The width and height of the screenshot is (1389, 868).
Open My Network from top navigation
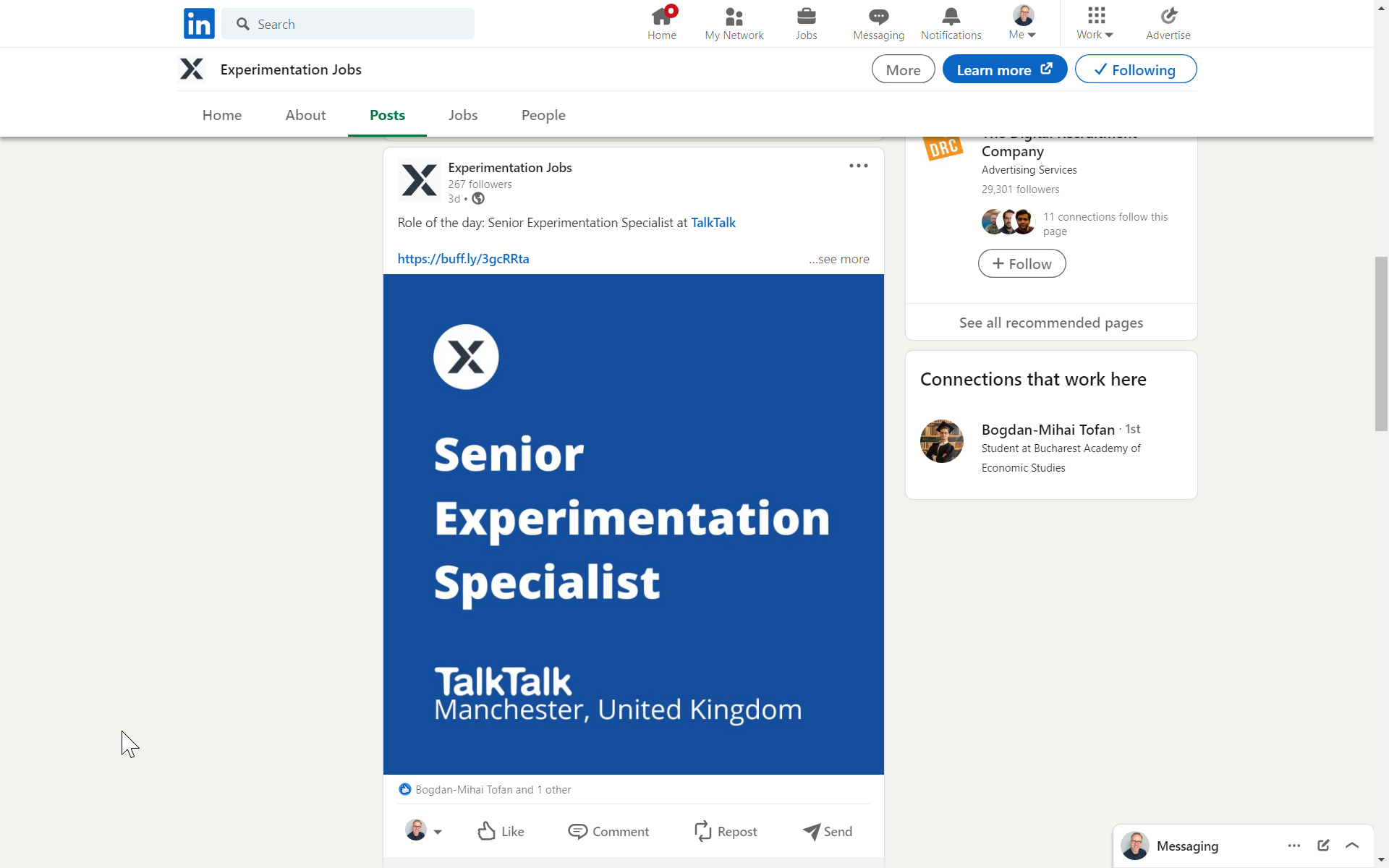click(734, 24)
